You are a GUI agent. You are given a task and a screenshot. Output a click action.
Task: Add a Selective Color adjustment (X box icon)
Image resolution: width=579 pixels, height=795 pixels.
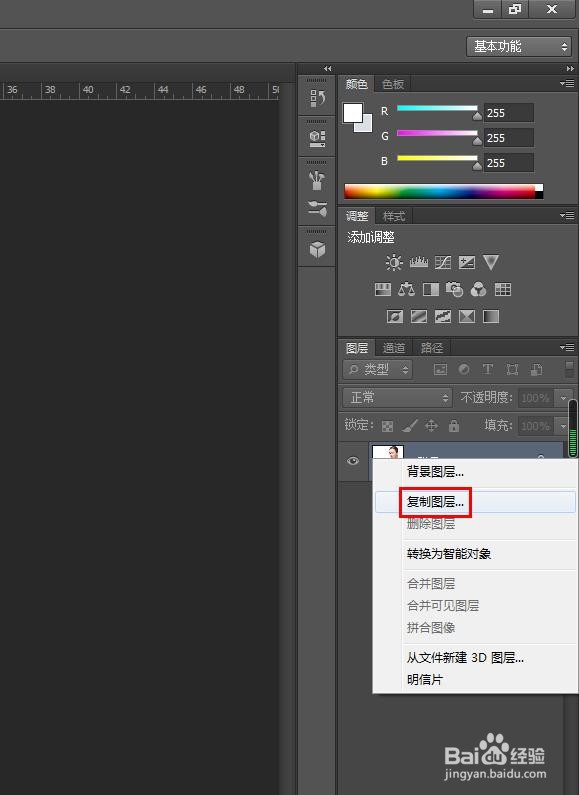point(467,317)
